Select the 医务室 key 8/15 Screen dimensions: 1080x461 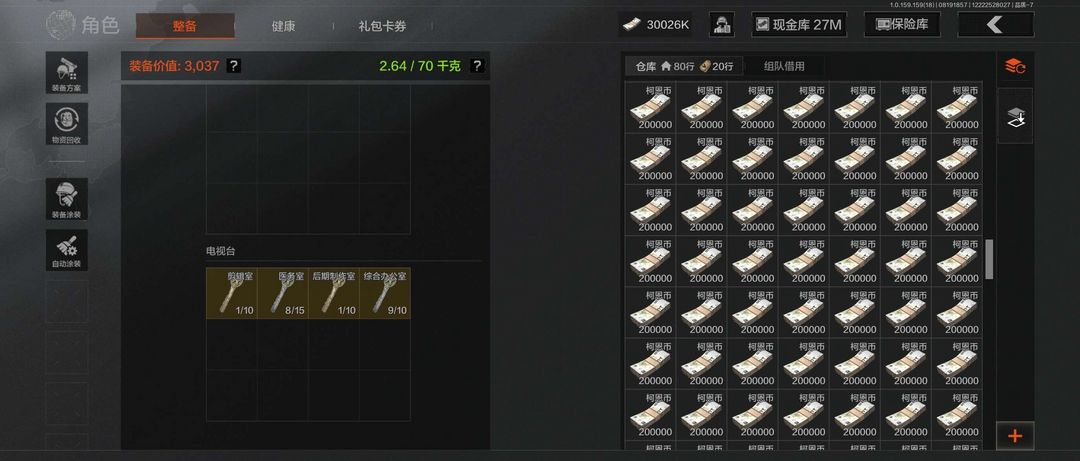[x=282, y=293]
